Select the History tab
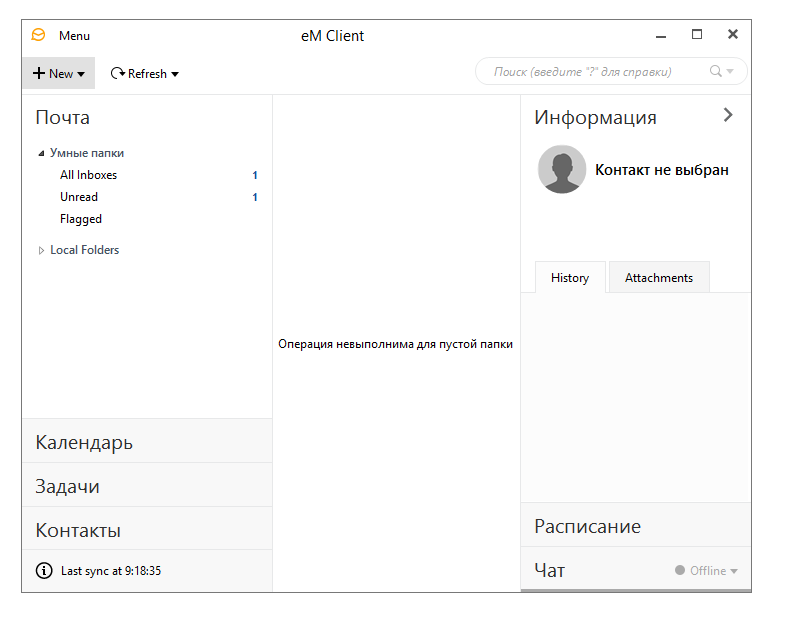The image size is (793, 623). (x=570, y=278)
